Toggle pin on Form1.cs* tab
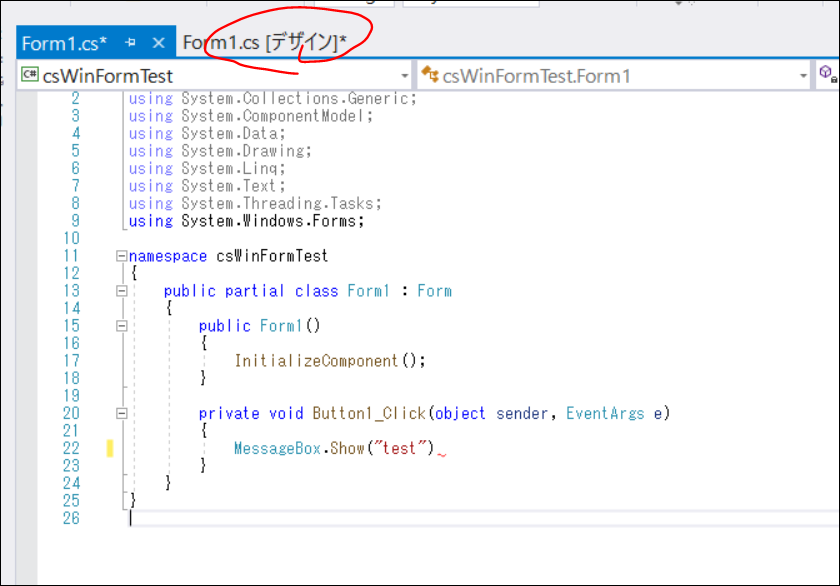Screen dimensions: 840x586 [x=130, y=42]
